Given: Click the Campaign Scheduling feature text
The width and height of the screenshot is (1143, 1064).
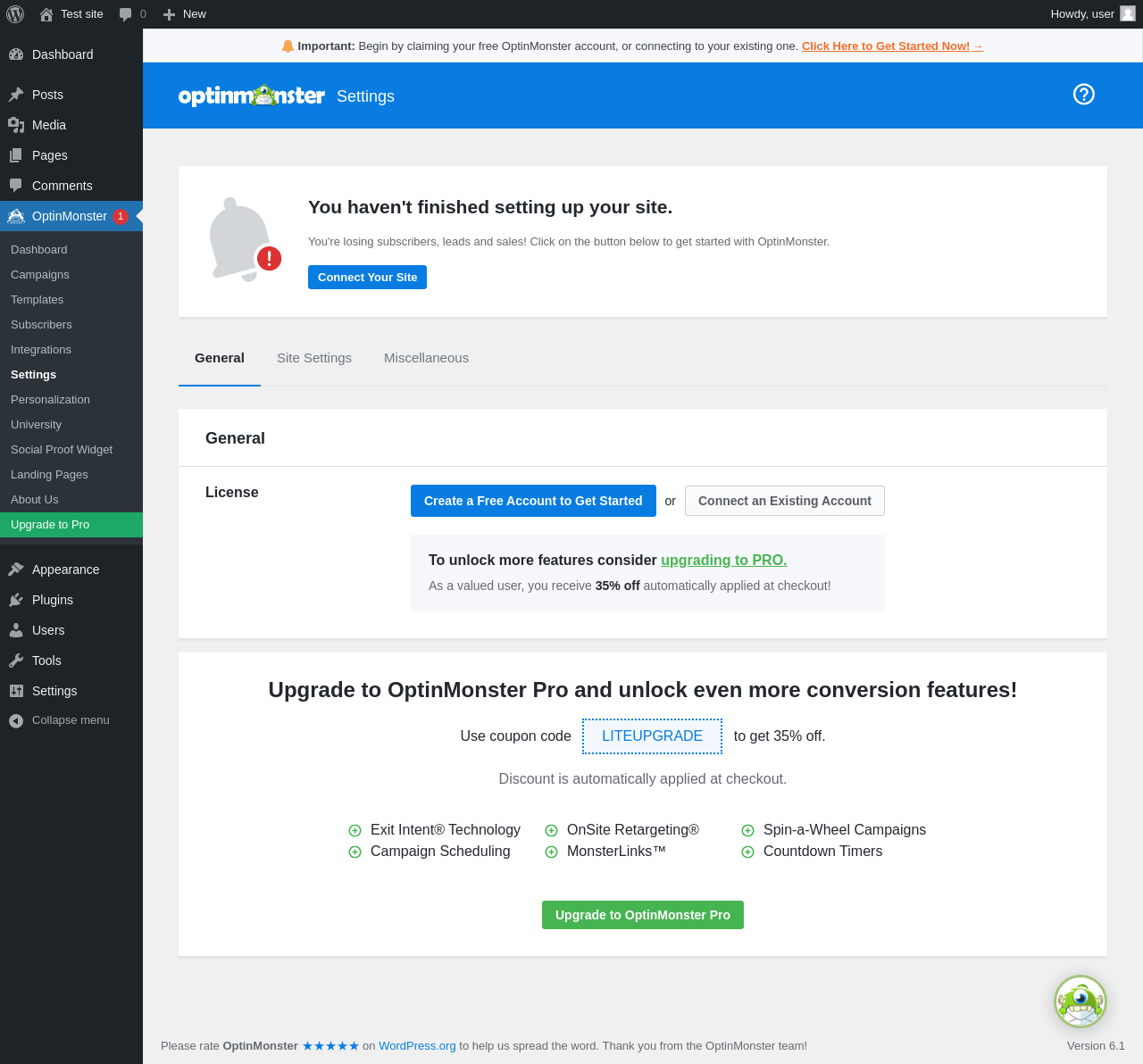Looking at the screenshot, I should point(440,852).
